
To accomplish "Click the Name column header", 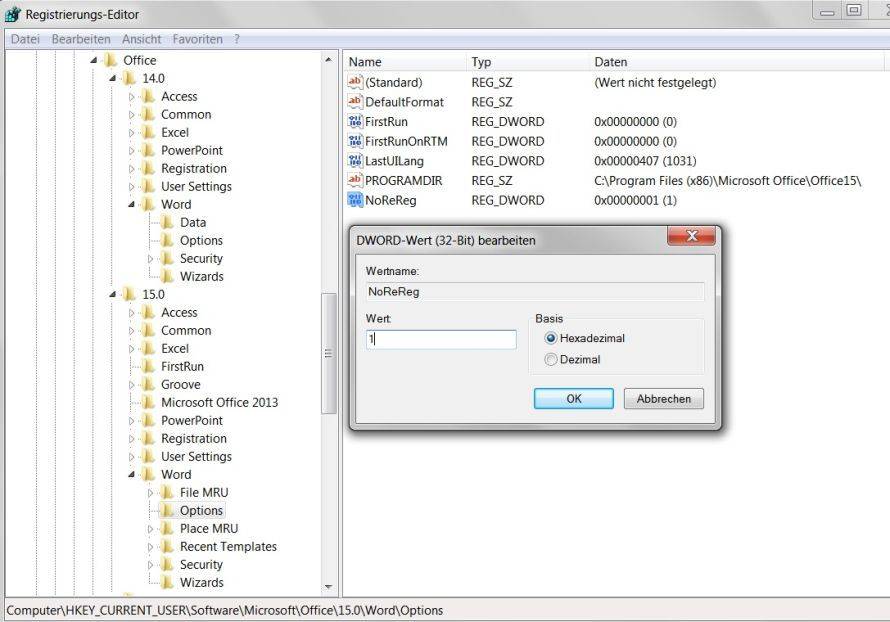I will 405,62.
